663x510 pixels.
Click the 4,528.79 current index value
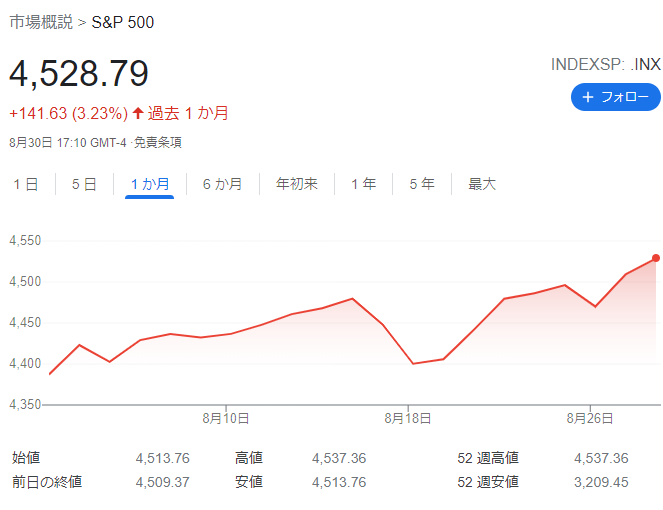[79, 74]
